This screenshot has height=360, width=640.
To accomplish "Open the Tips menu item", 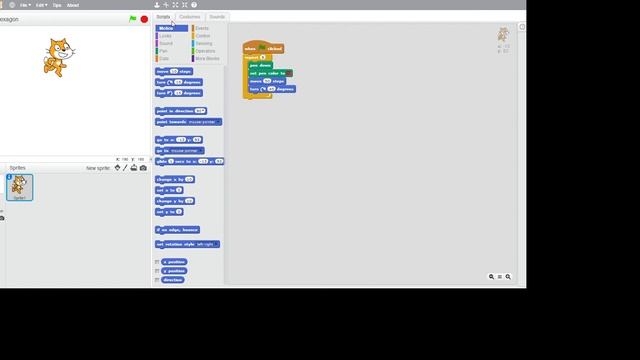I will click(x=57, y=5).
